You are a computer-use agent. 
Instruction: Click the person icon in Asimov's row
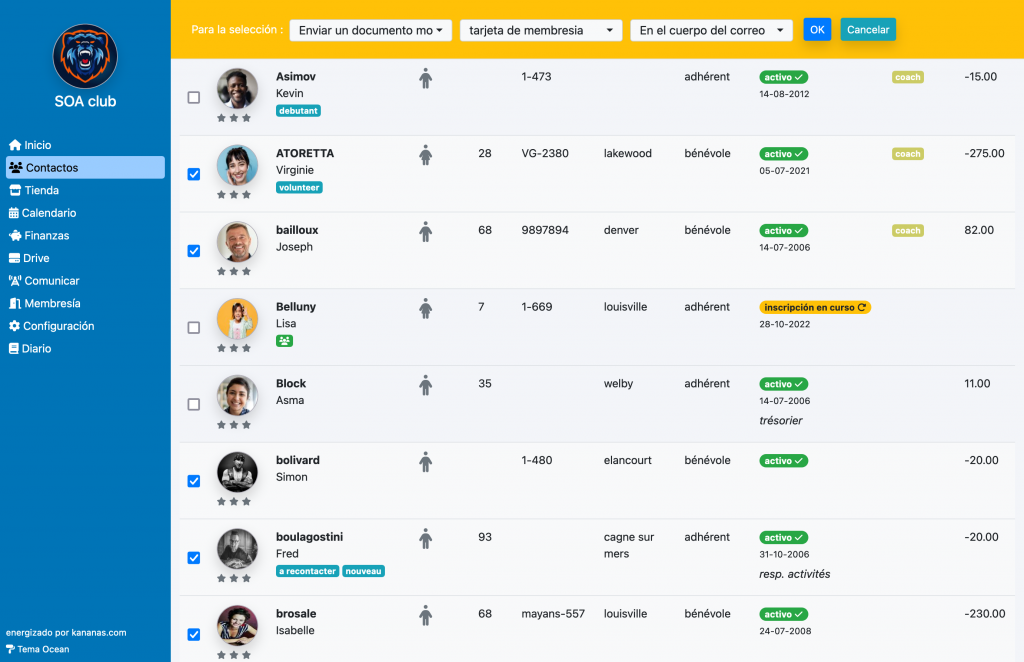[x=425, y=78]
